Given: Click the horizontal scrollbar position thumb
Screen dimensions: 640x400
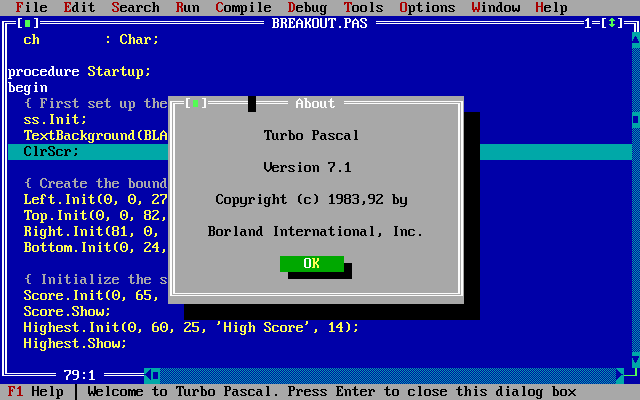Looking at the screenshot, I should 156,375.
